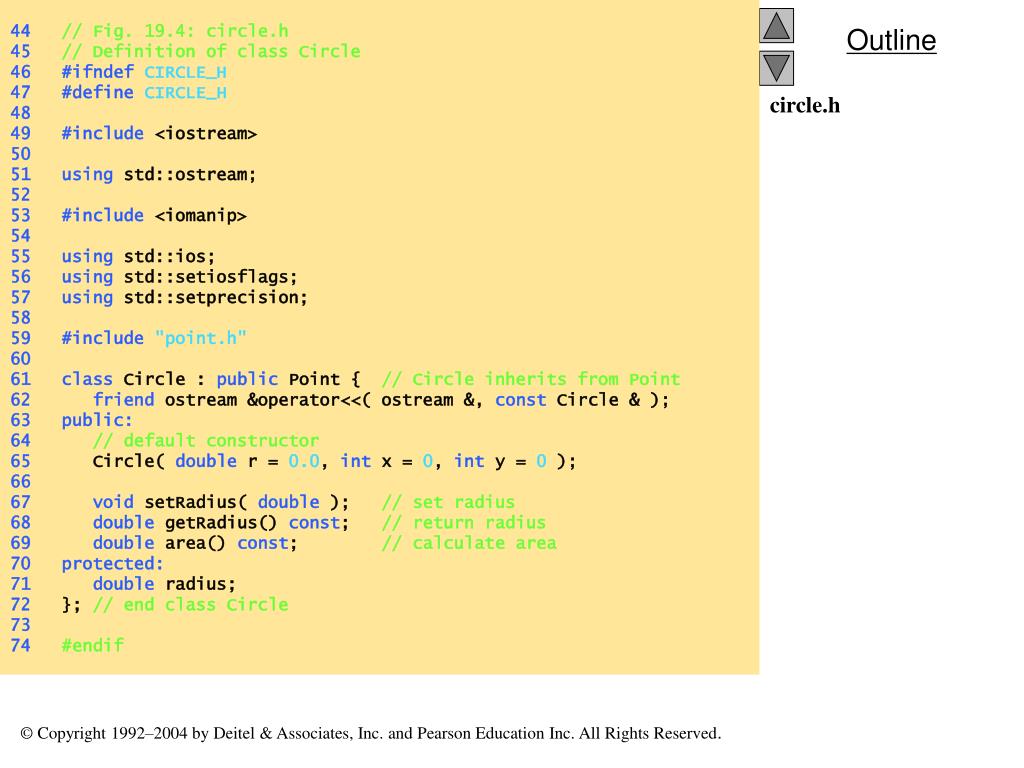
Task: Select the circle.h filename label
Action: pyautogui.click(x=805, y=105)
